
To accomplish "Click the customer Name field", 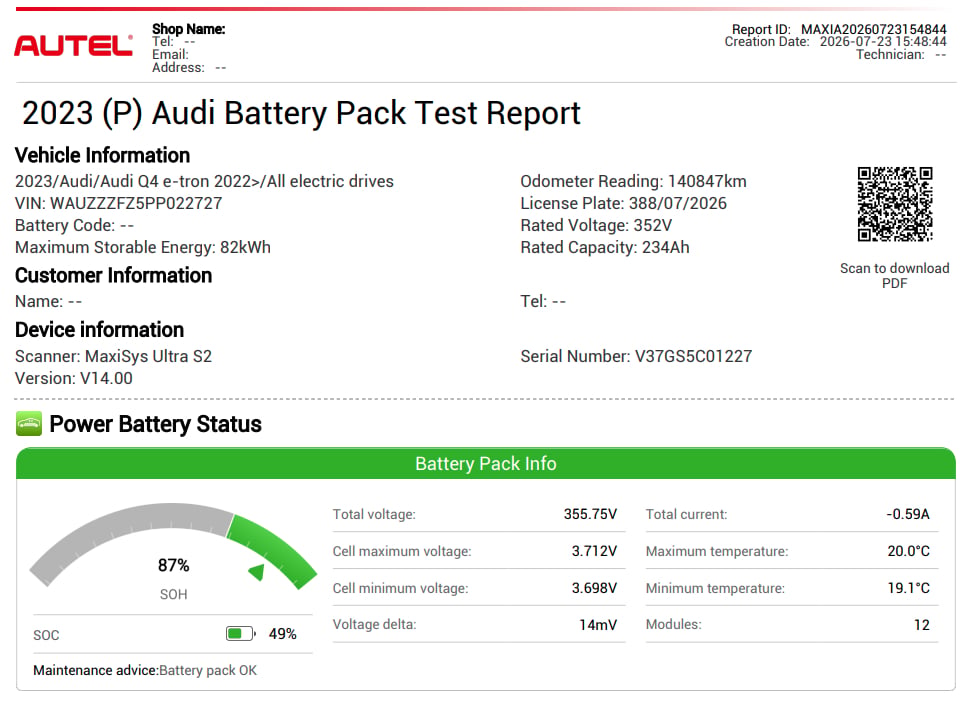I will click(48, 301).
